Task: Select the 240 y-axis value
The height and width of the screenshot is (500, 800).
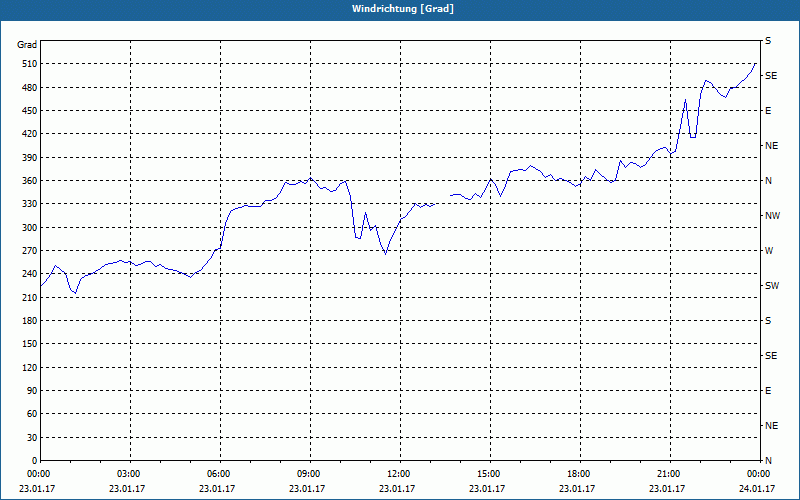Action: click(30, 274)
